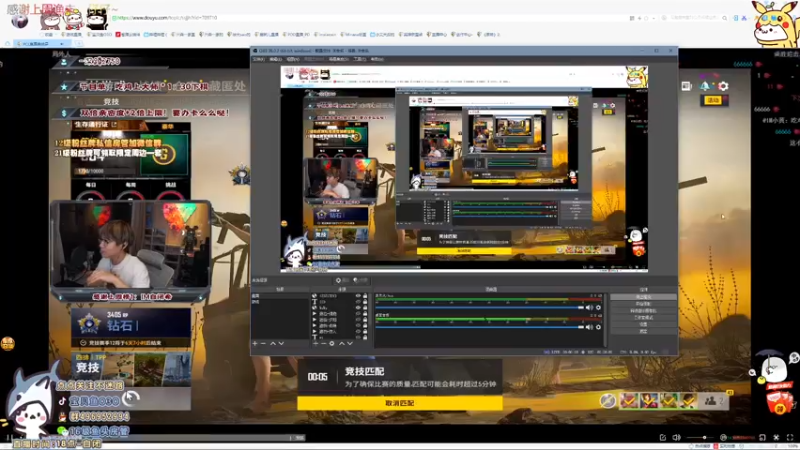Toggle lock of third source row
Image resolution: width=800 pixels, height=450 pixels.
(x=365, y=308)
